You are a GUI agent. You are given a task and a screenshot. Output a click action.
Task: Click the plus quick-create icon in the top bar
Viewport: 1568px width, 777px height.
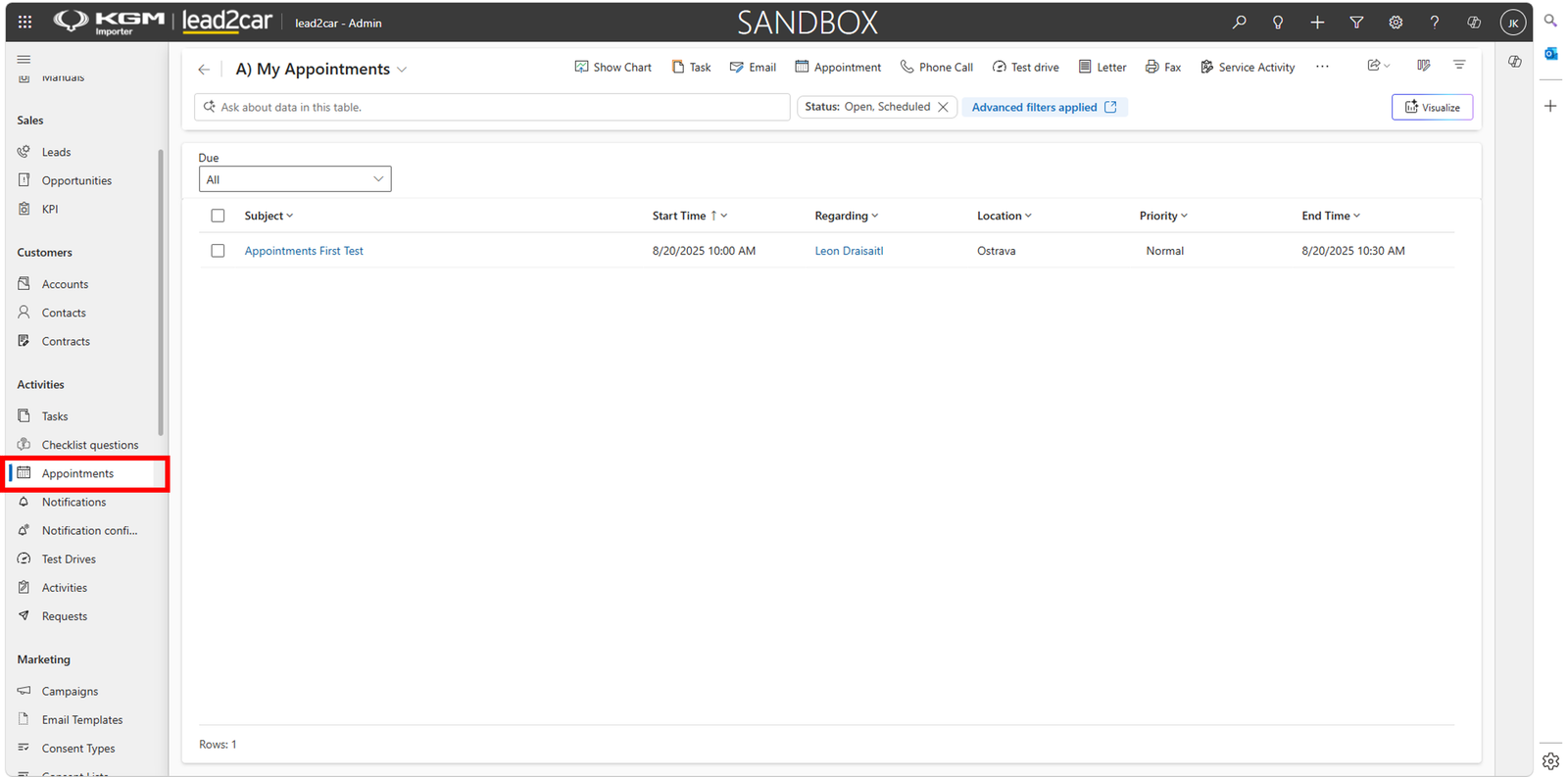tap(1317, 22)
